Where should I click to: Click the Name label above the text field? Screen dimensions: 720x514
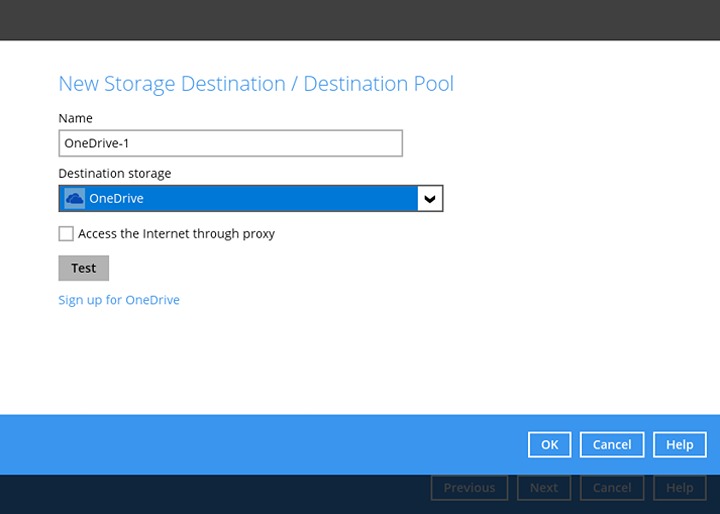coord(75,118)
